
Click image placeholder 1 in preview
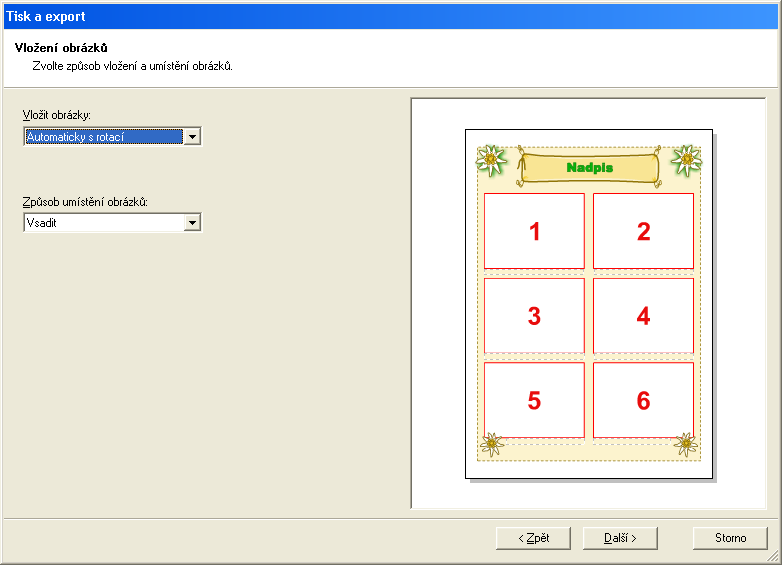pyautogui.click(x=534, y=231)
